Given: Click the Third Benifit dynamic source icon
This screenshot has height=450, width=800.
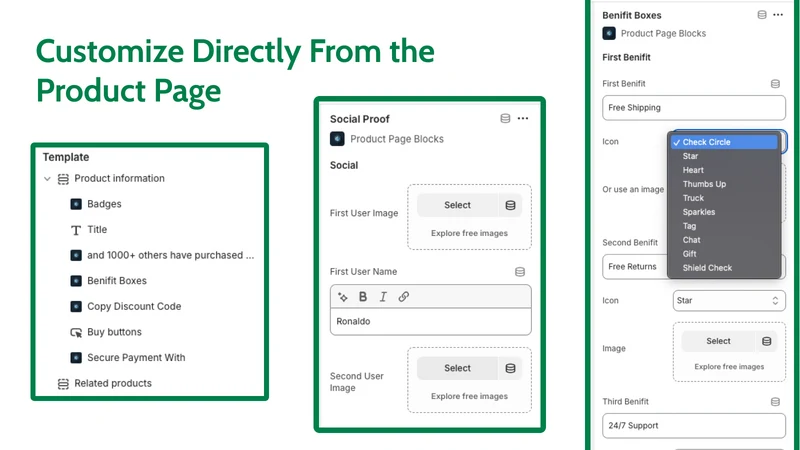Looking at the screenshot, I should (x=775, y=402).
